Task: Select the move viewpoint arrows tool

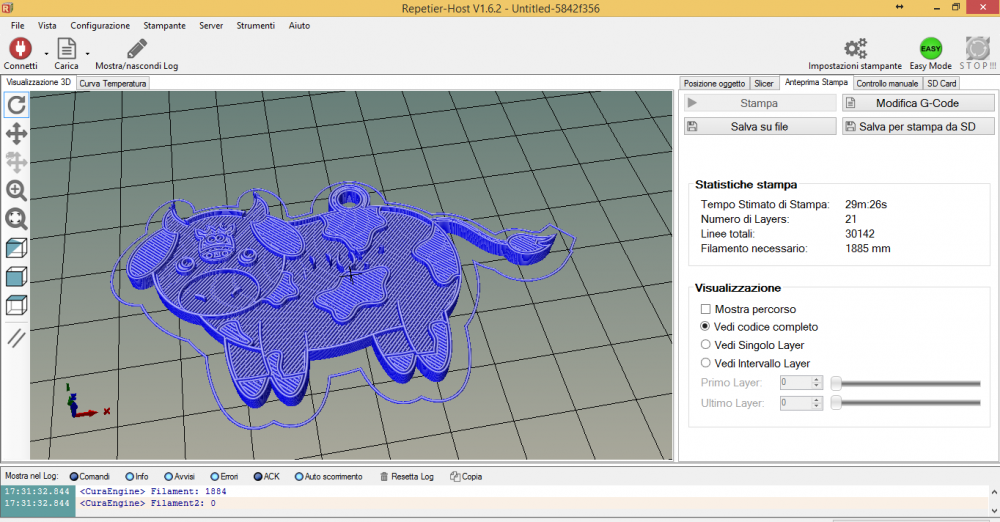Action: pyautogui.click(x=17, y=133)
